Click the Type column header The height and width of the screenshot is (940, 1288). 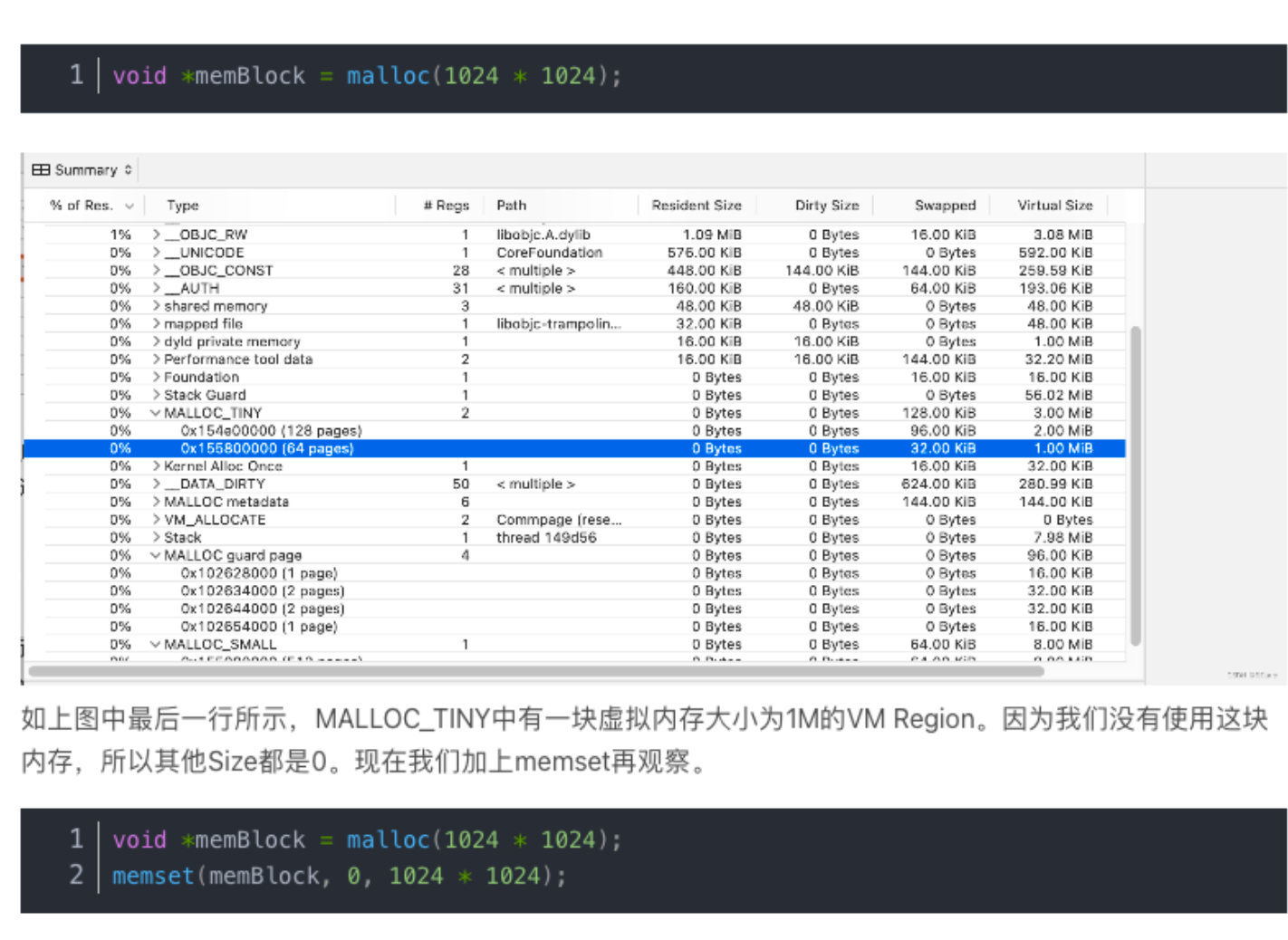coord(182,206)
